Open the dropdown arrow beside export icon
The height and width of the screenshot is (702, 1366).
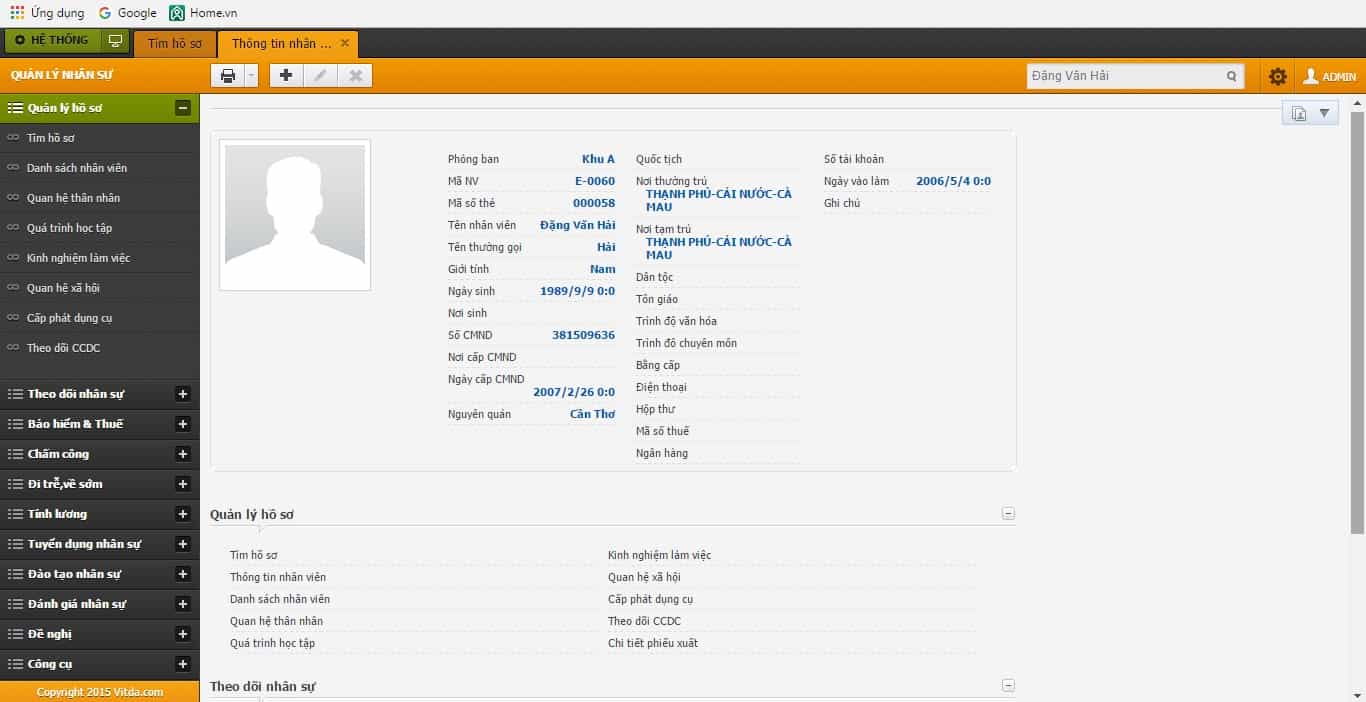1325,114
